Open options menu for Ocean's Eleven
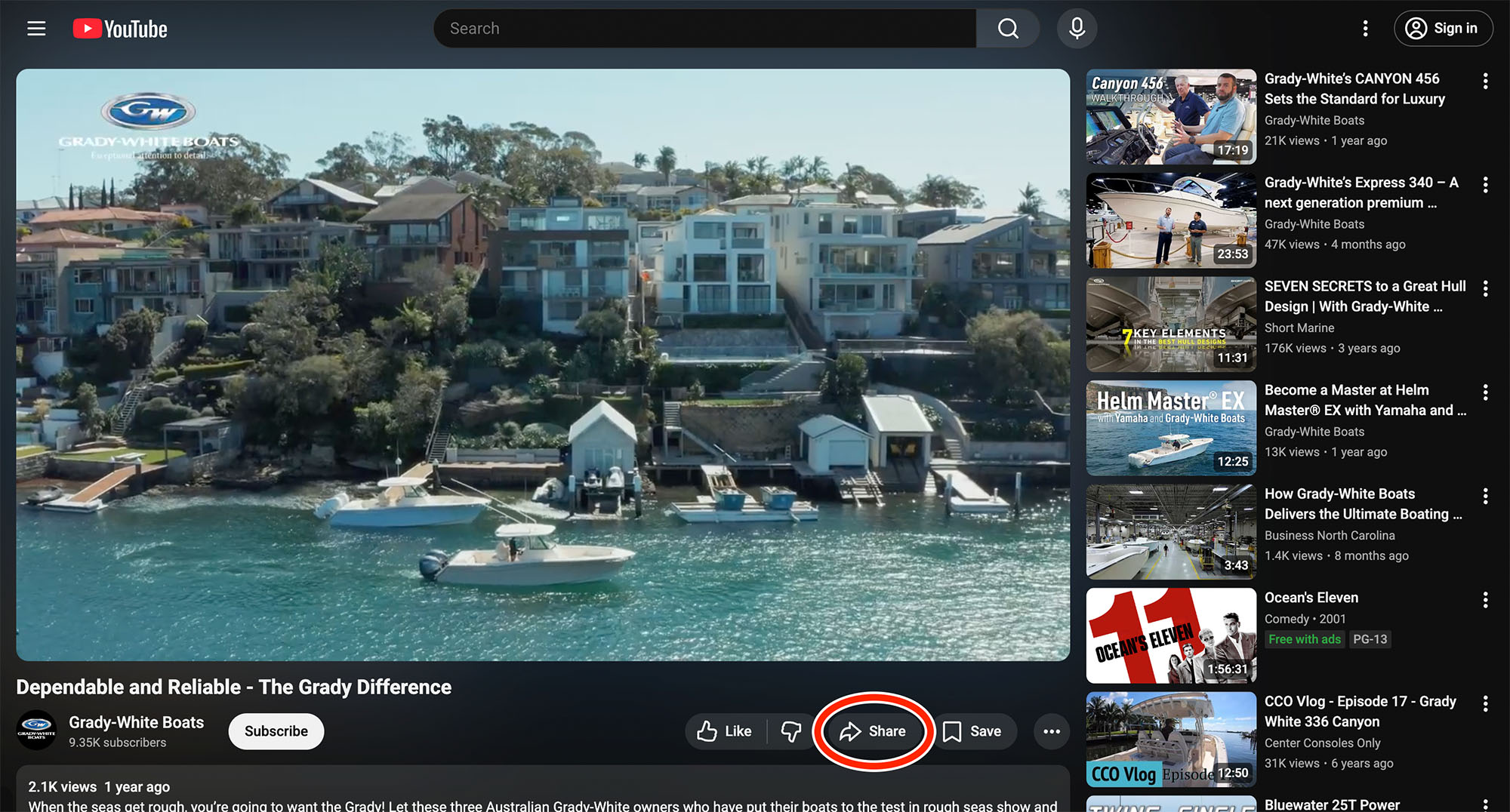The width and height of the screenshot is (1510, 812). 1485,600
